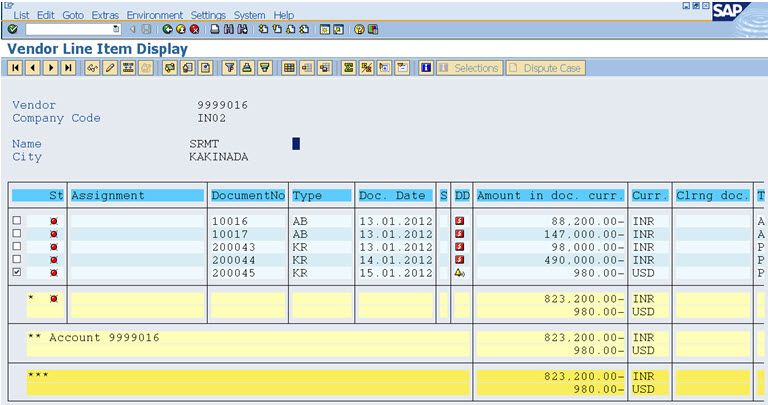Click the Subtotal icon
The image size is (768, 405).
click(x=366, y=68)
